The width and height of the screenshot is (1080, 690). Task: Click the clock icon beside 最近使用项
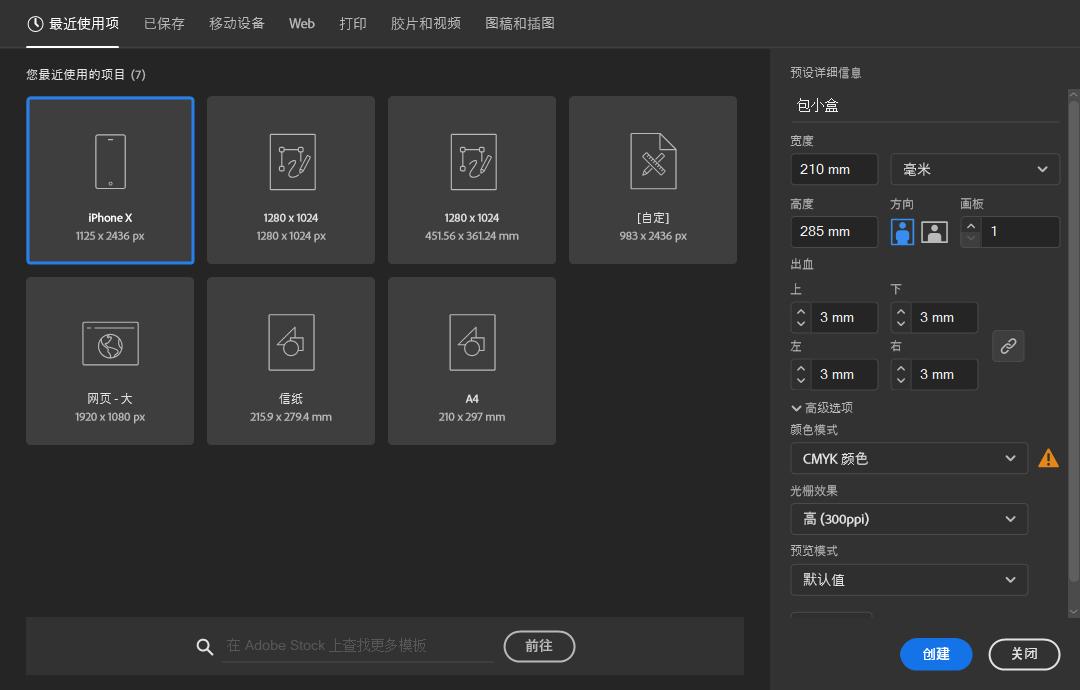pos(31,23)
